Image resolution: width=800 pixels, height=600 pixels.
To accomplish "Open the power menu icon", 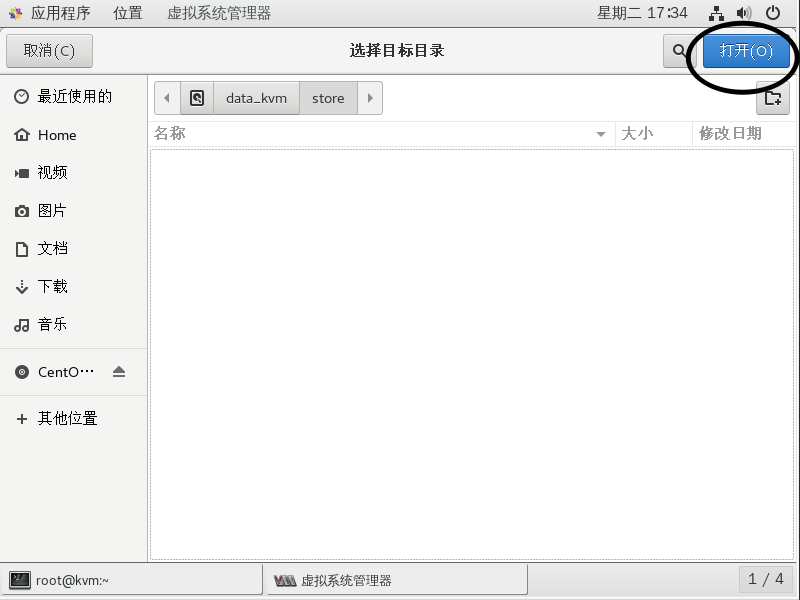I will 773,13.
